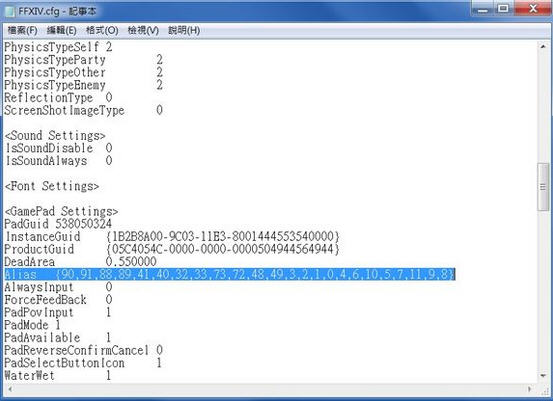This screenshot has height=401, width=553.
Task: Place cursor on the highlighted Alias line
Action: [230, 274]
